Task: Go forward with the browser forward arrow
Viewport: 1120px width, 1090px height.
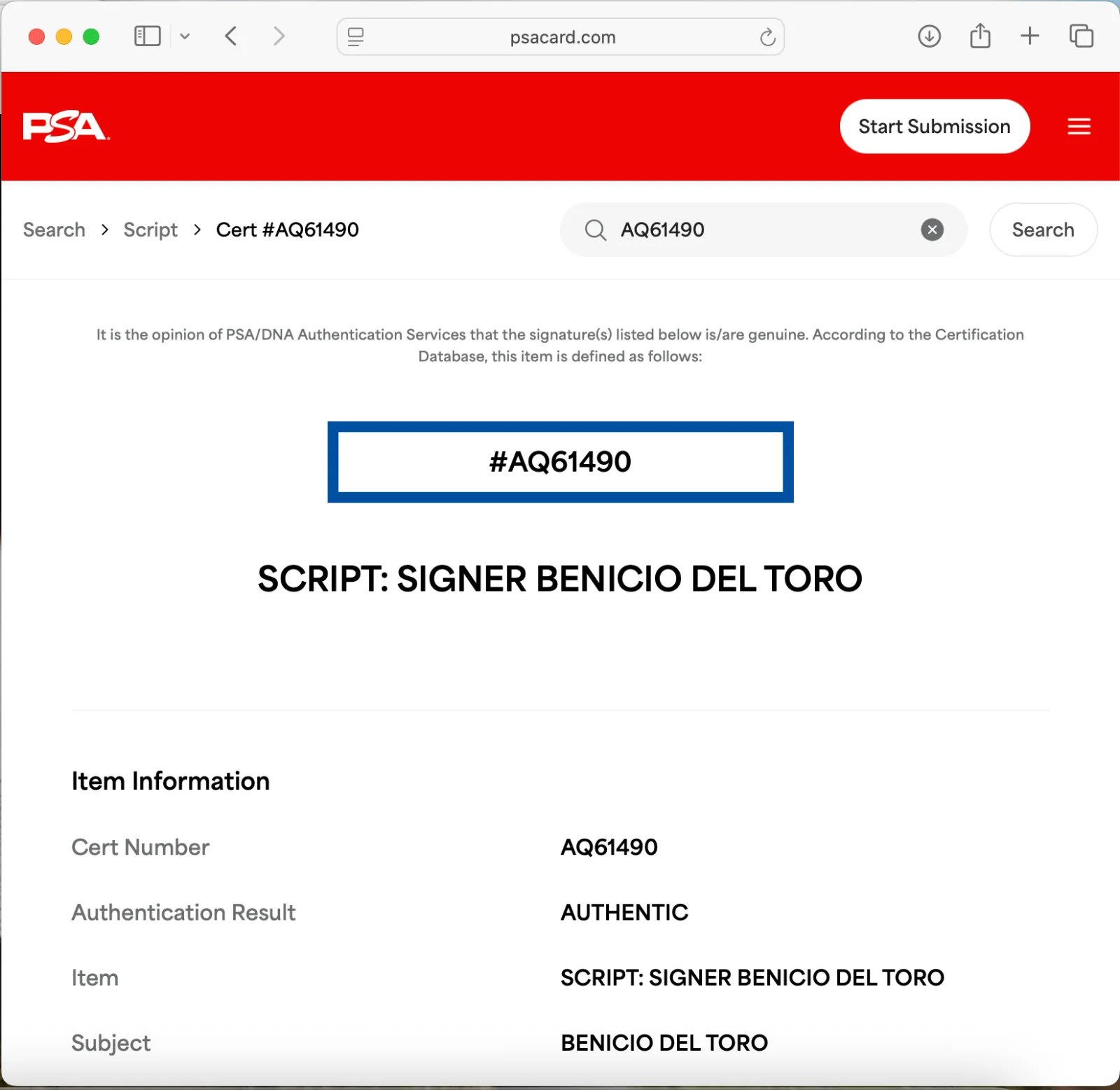Action: [279, 36]
